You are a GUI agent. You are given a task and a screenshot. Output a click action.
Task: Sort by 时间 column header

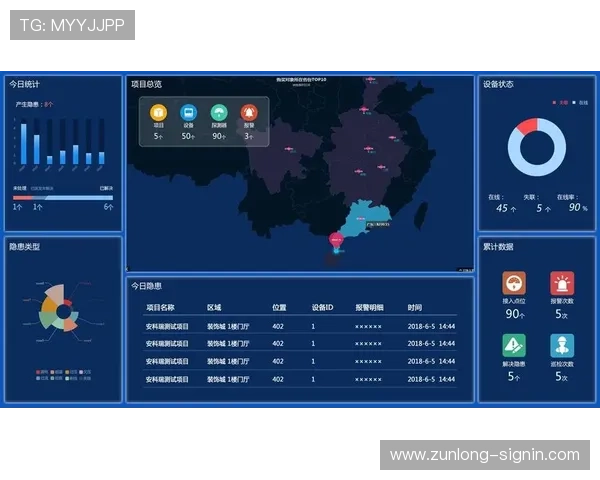414,307
